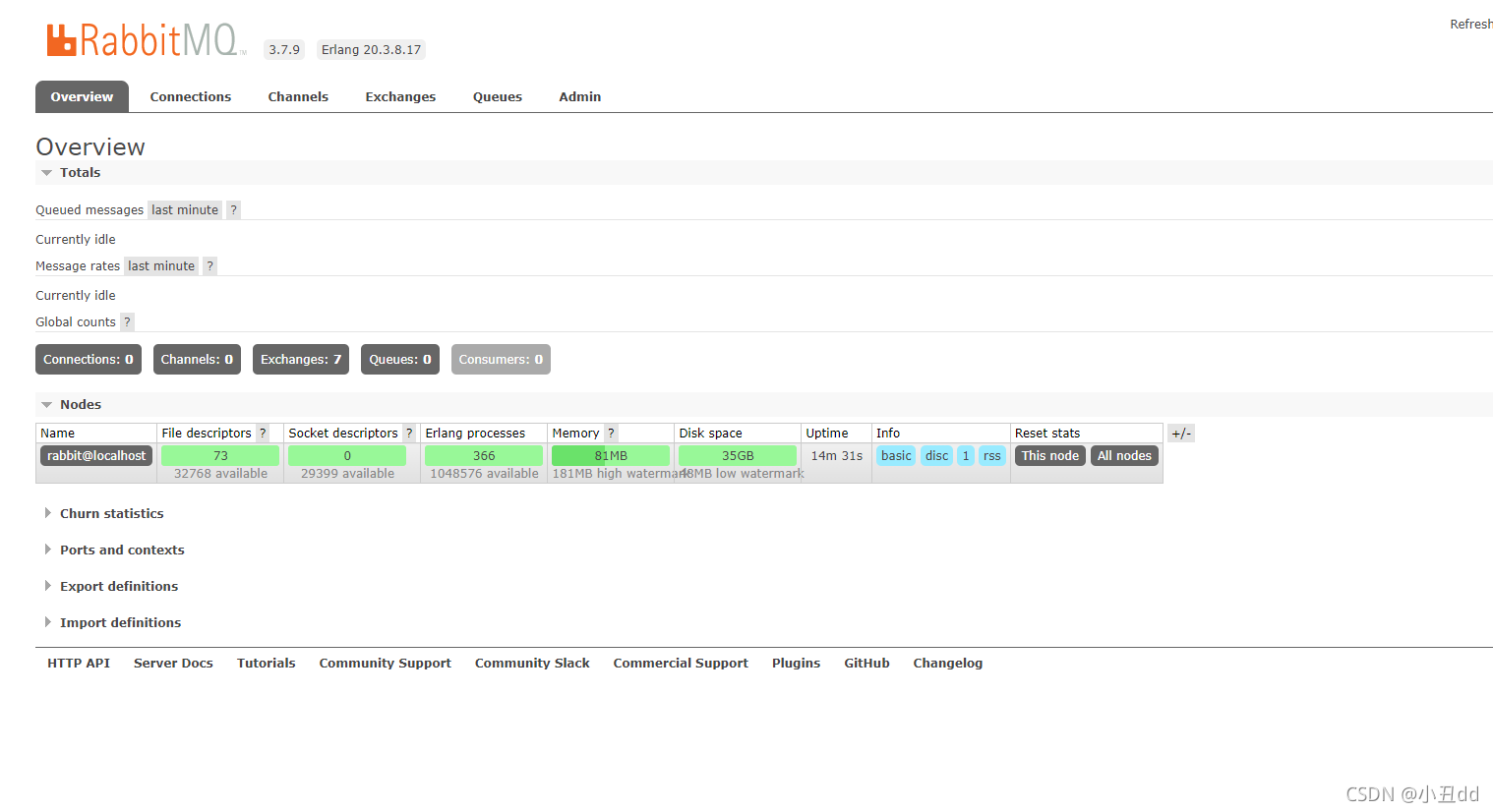Click Consumers: 0 count button
The image size is (1493, 812).
click(501, 360)
